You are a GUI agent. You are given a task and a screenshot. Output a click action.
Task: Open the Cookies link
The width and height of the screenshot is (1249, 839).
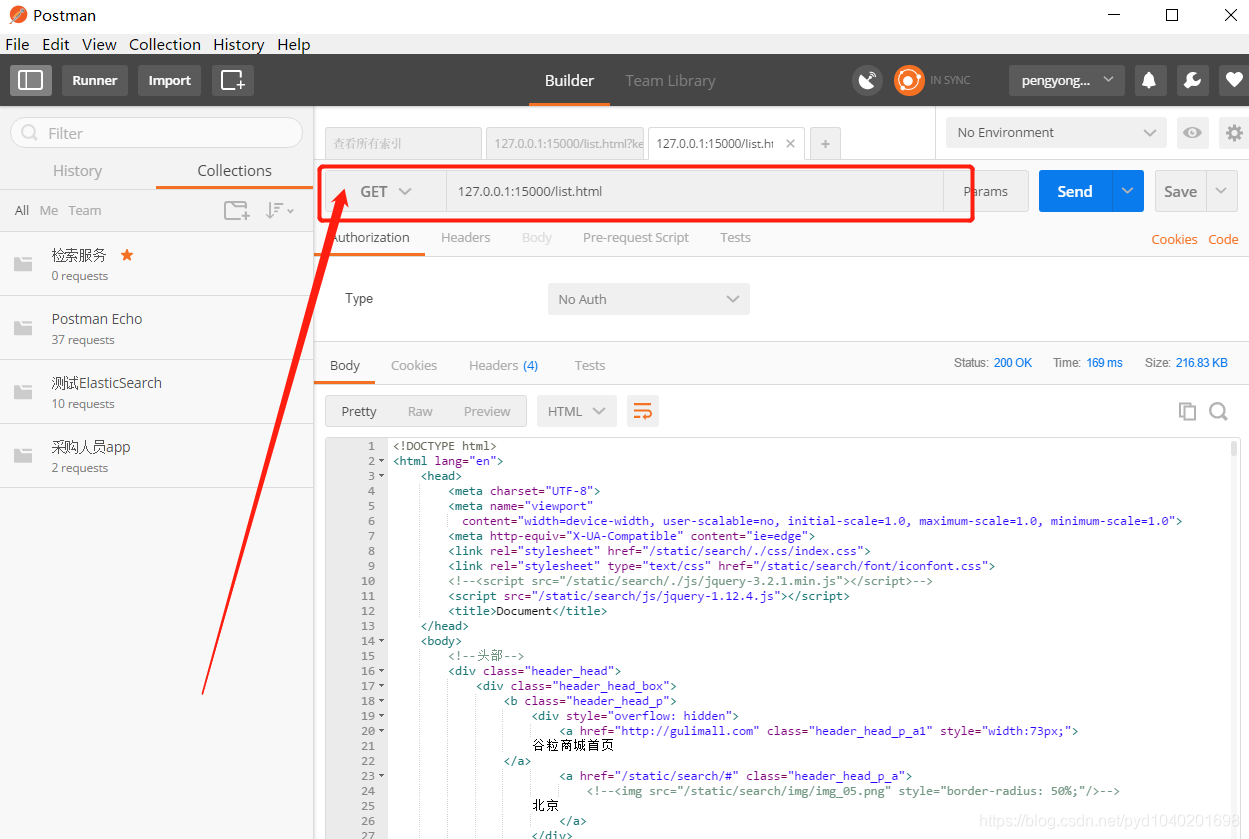pyautogui.click(x=1174, y=239)
